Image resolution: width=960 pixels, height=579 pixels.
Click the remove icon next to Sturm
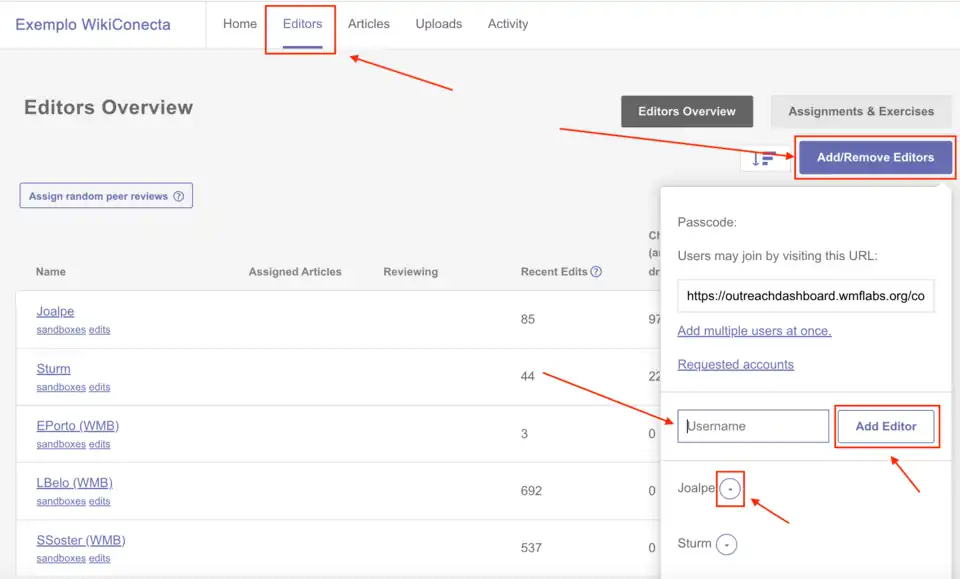click(727, 545)
